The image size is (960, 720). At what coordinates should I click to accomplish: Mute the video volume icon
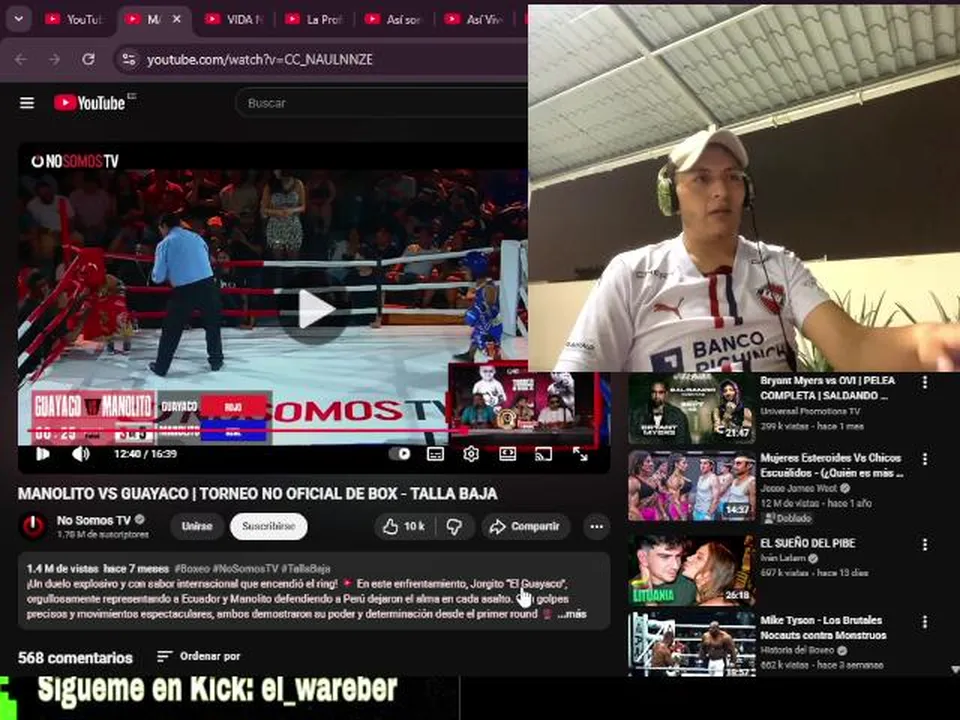click(x=81, y=454)
